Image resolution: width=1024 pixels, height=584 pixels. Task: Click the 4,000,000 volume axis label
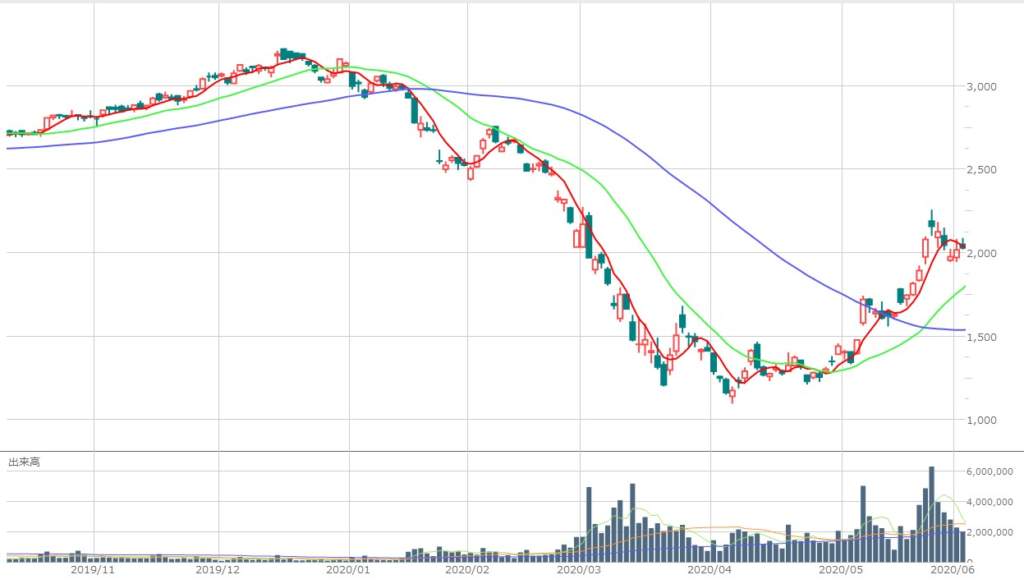tap(989, 502)
